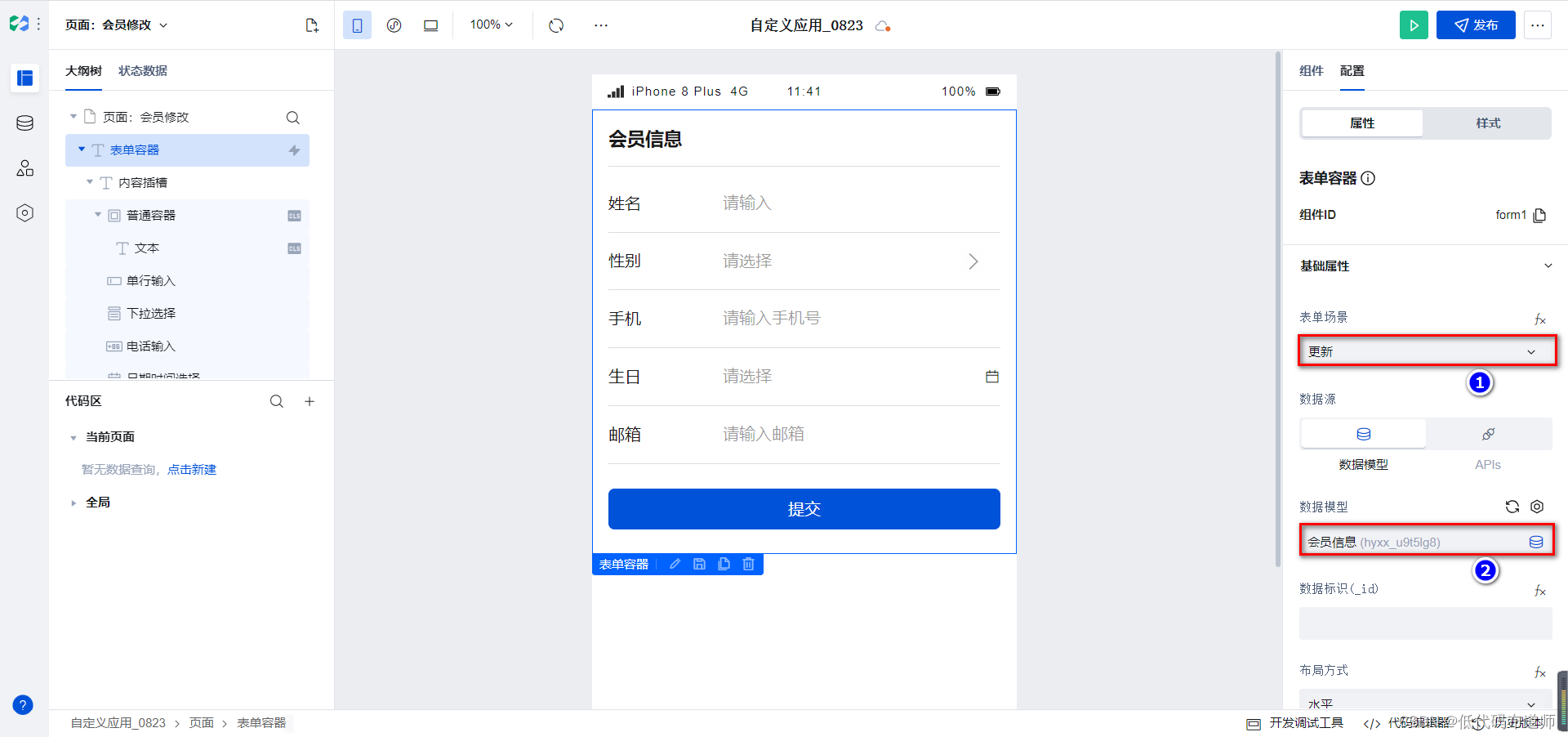1568x737 pixels.
Task: Open 开发调试工具 in the bottom bar
Action: pos(1295,723)
